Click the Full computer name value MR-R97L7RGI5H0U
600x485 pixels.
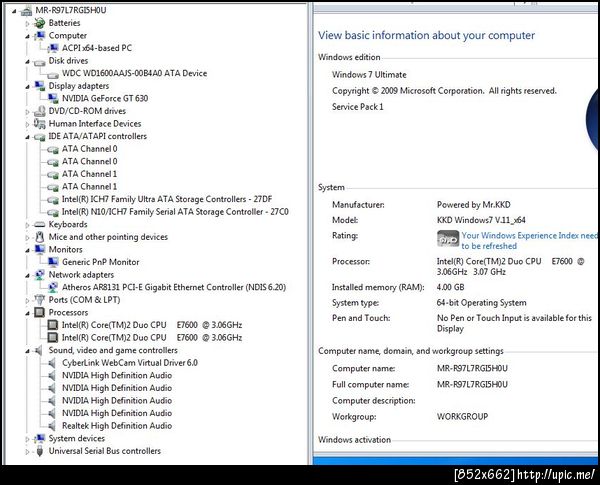[473, 384]
